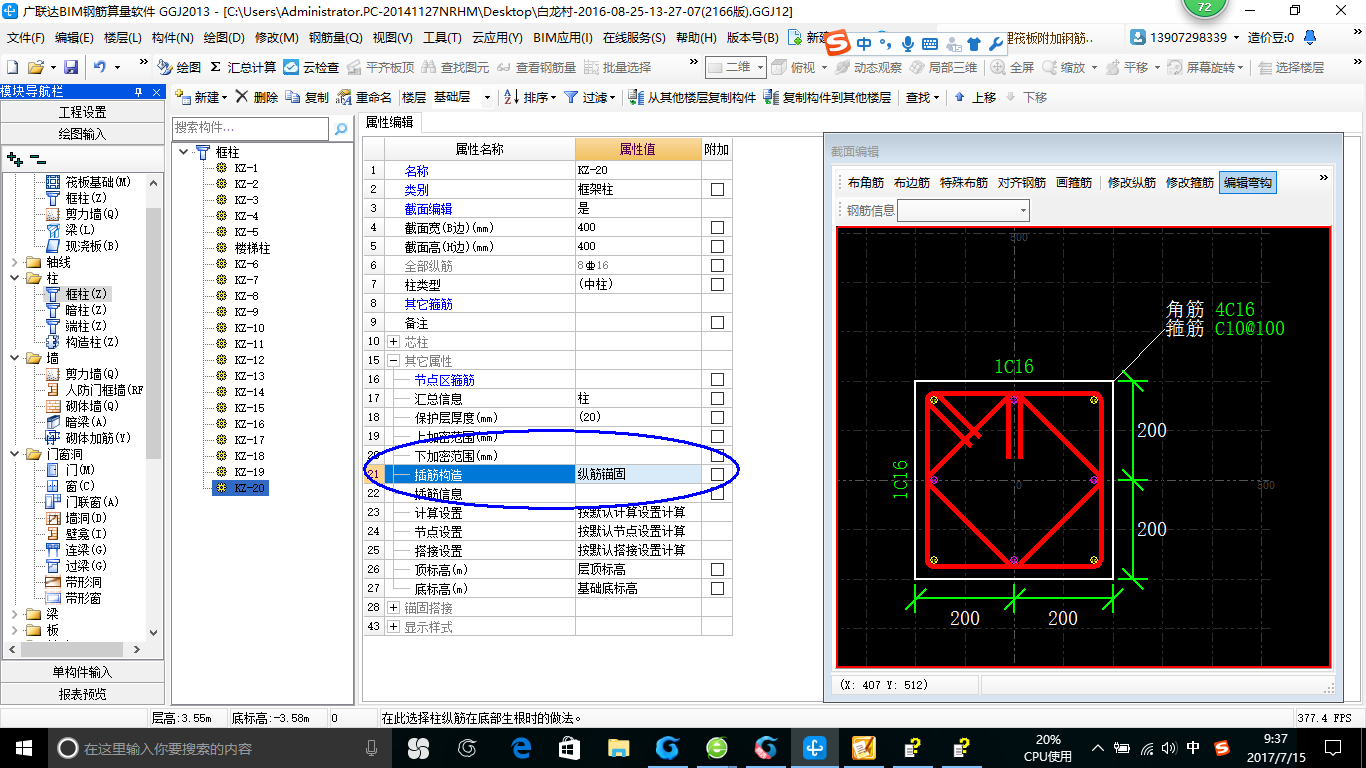Open the 文件(F) menu
Screen dimensions: 1366x768
pos(25,38)
